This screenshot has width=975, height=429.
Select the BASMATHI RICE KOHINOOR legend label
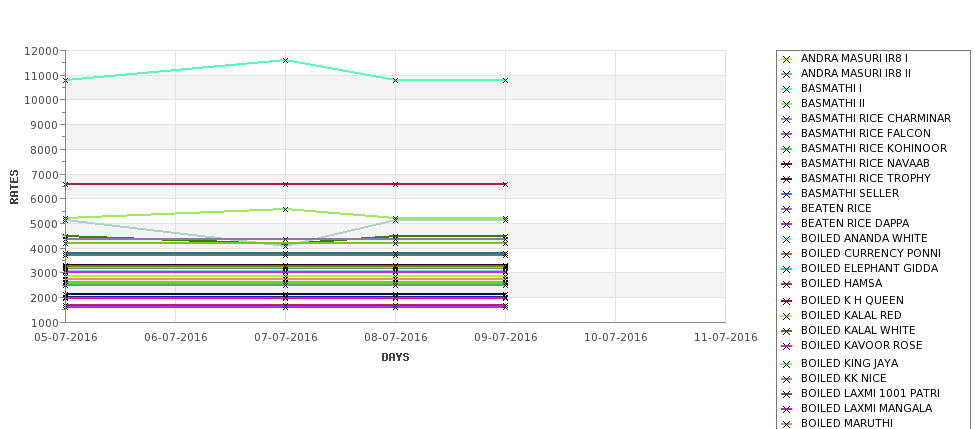tap(874, 149)
